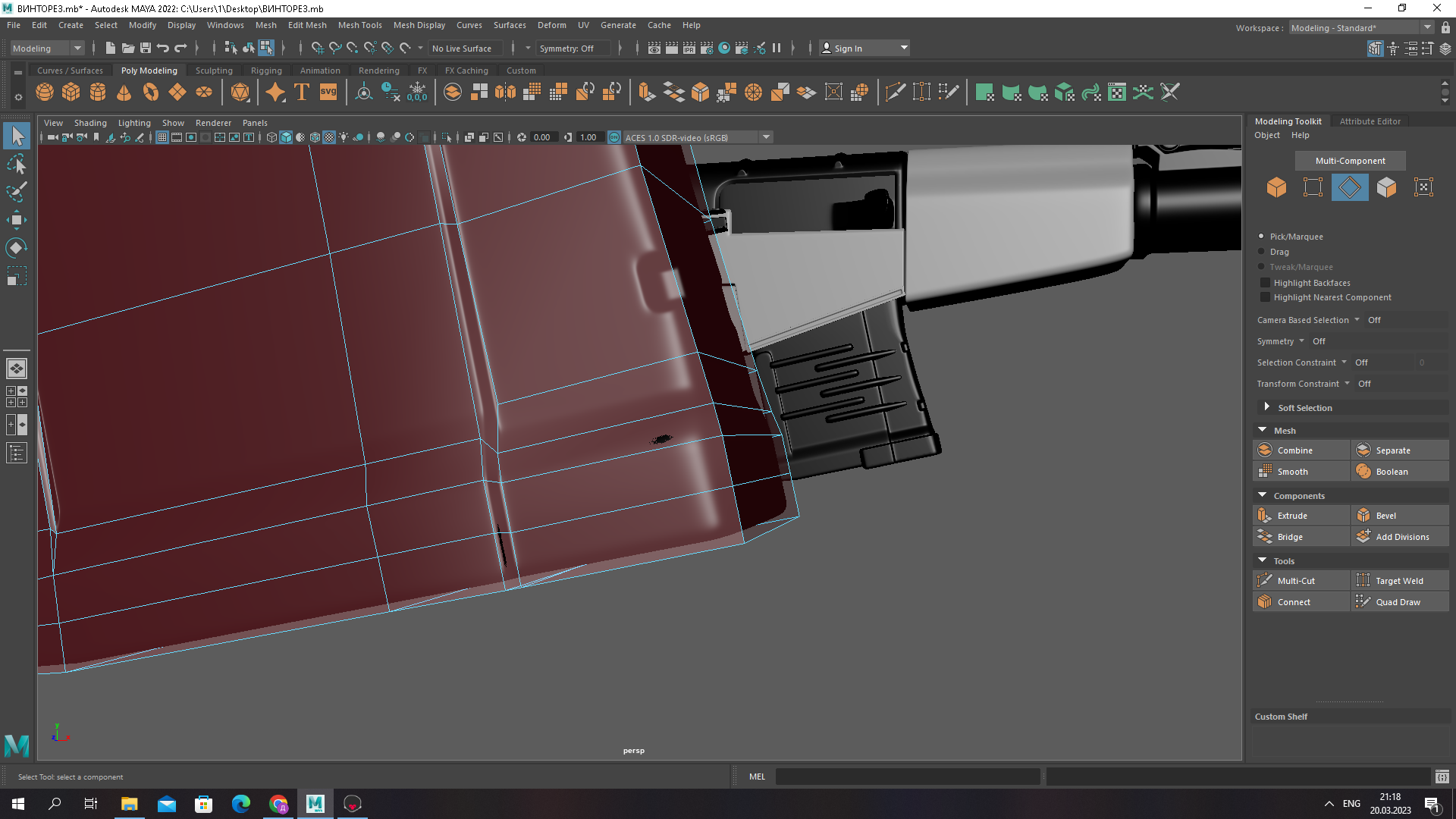
Task: Open the Modeling menu set dropdown
Action: pyautogui.click(x=47, y=49)
